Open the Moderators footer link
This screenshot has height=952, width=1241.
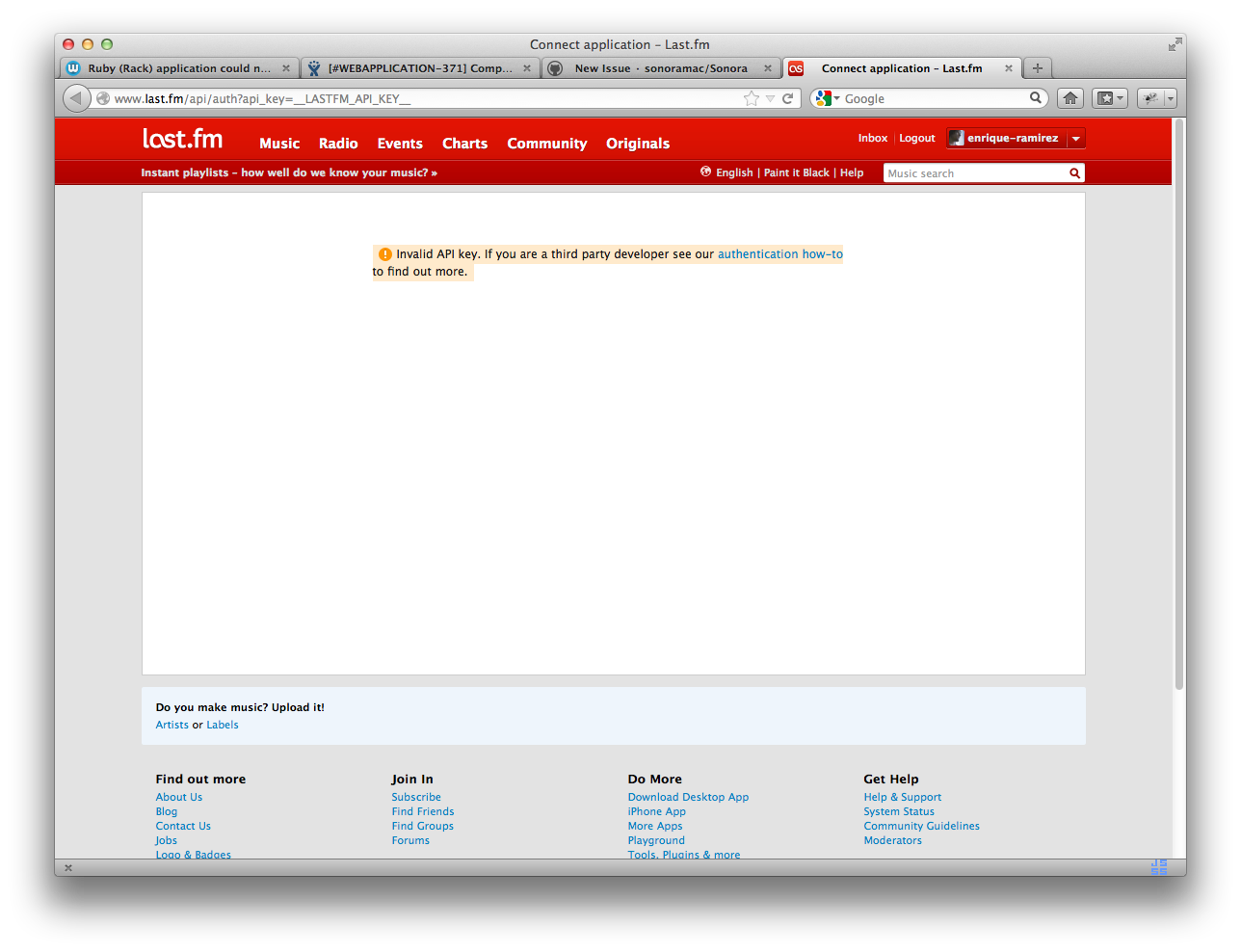point(893,840)
